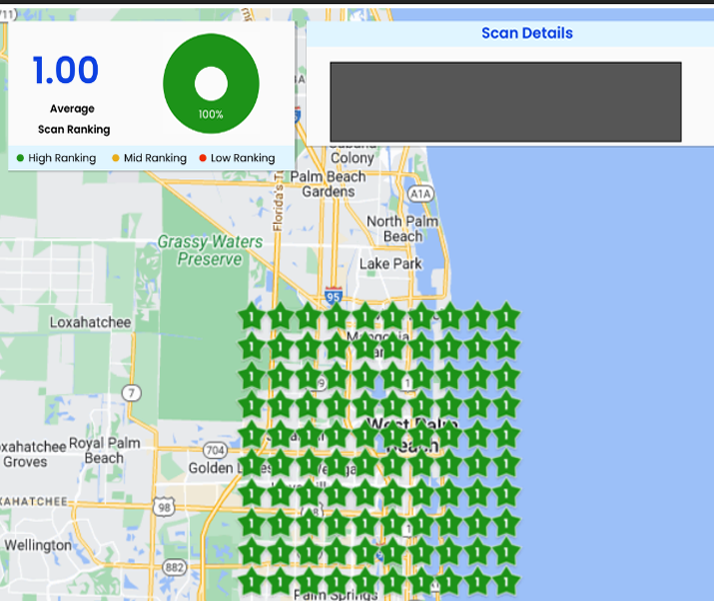Viewport: 715px width, 601px height.
Task: Click the route 704 shield icon
Action: [x=214, y=450]
